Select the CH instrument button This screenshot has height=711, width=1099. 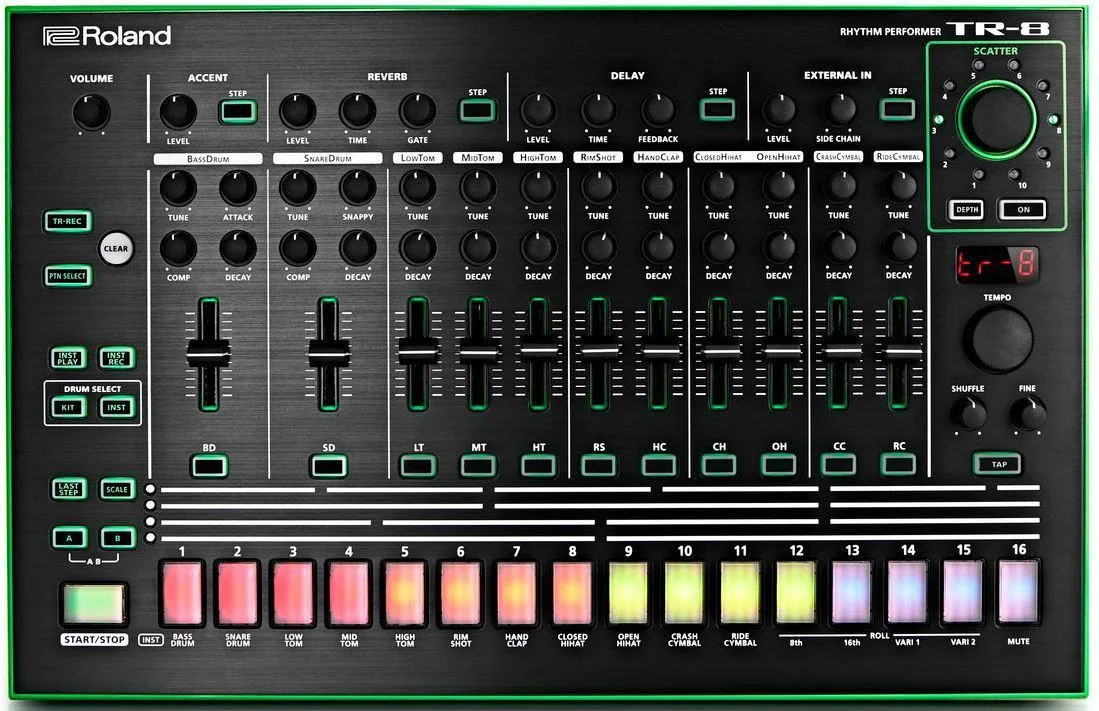point(719,464)
